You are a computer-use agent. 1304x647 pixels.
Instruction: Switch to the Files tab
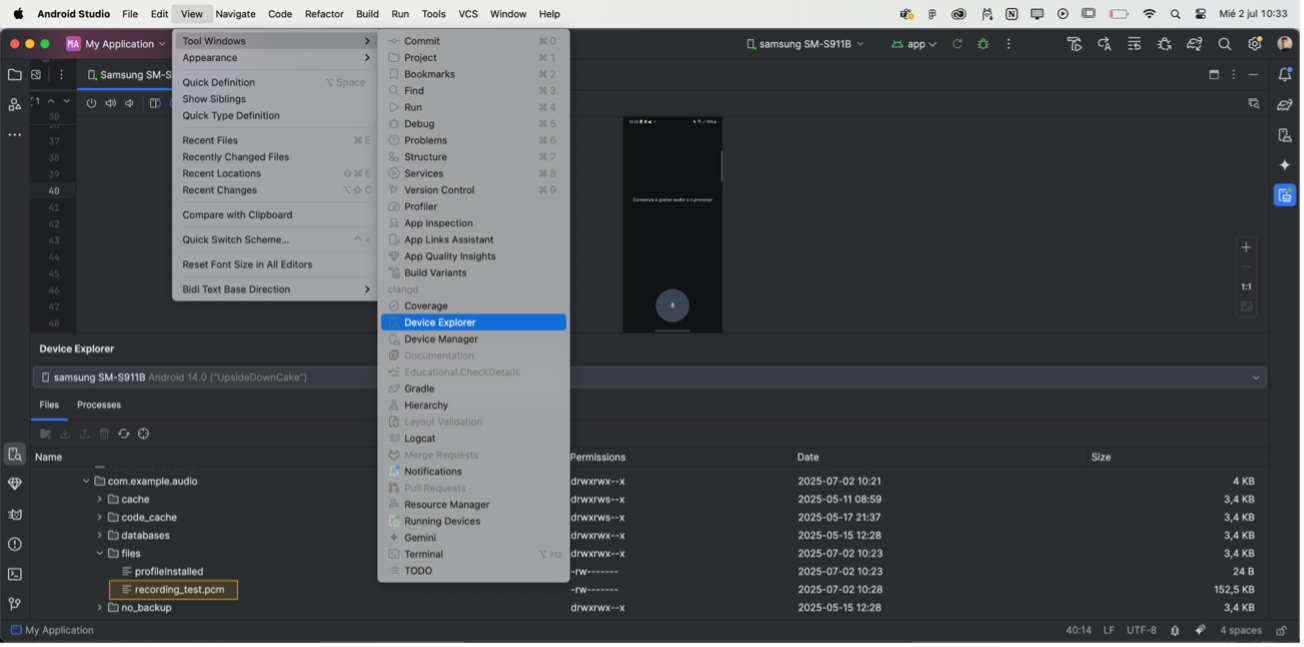coord(49,405)
